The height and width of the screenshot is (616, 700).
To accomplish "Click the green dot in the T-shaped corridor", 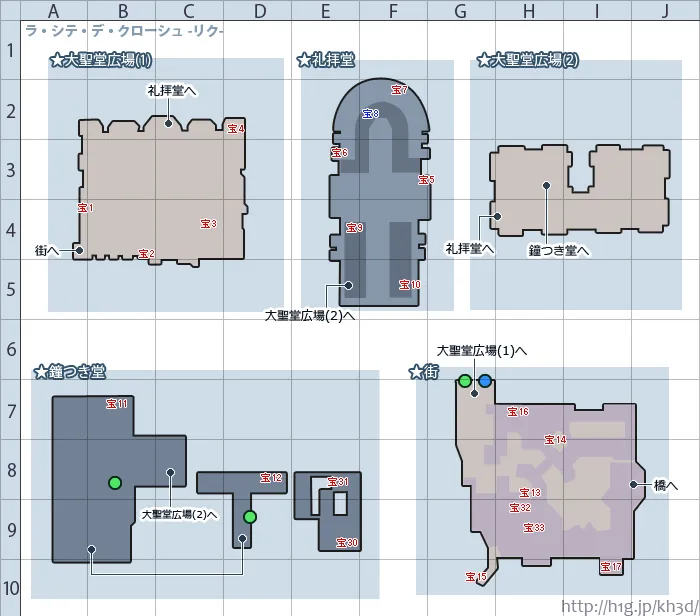I will click(x=249, y=517).
